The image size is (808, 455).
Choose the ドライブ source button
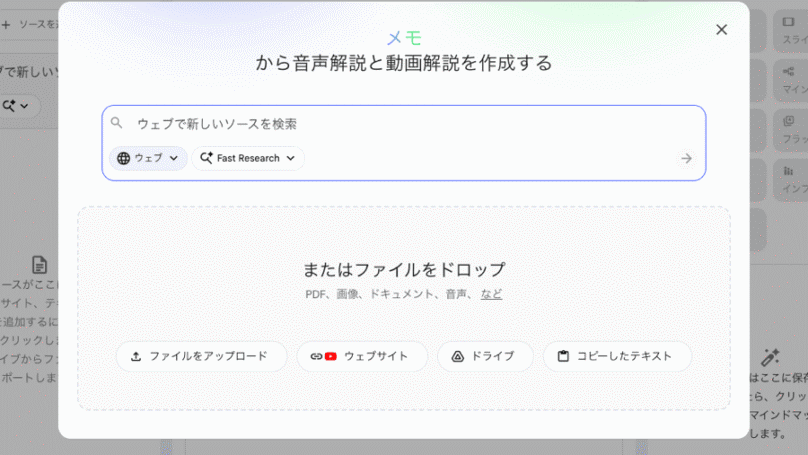(x=484, y=356)
